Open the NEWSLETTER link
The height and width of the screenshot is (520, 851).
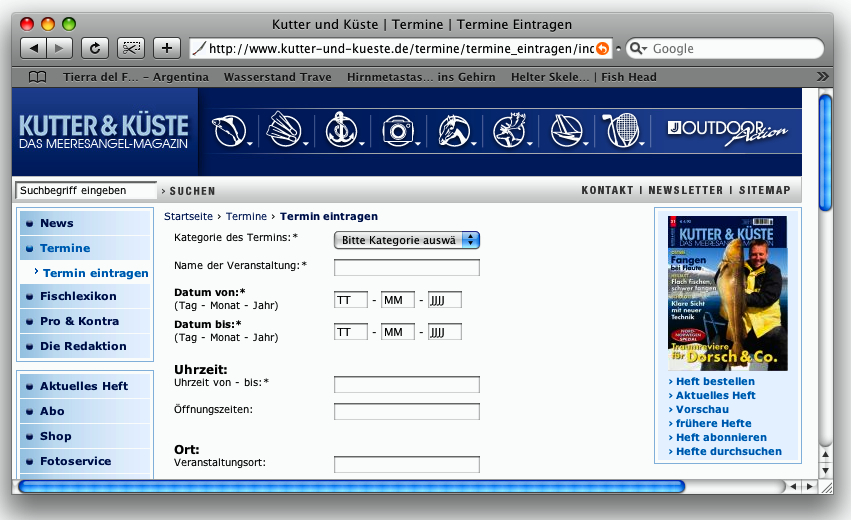click(x=685, y=190)
